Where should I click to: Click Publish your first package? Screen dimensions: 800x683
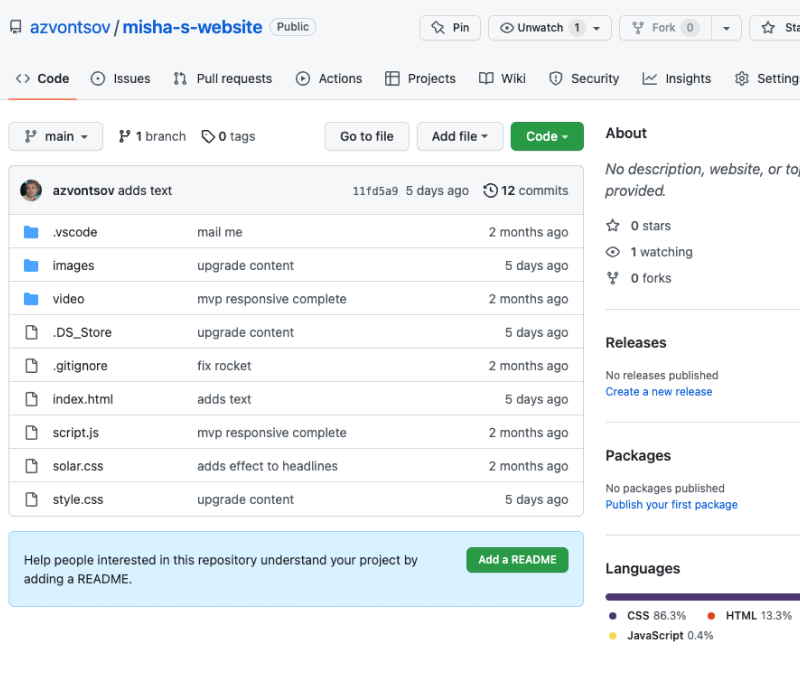(x=671, y=504)
